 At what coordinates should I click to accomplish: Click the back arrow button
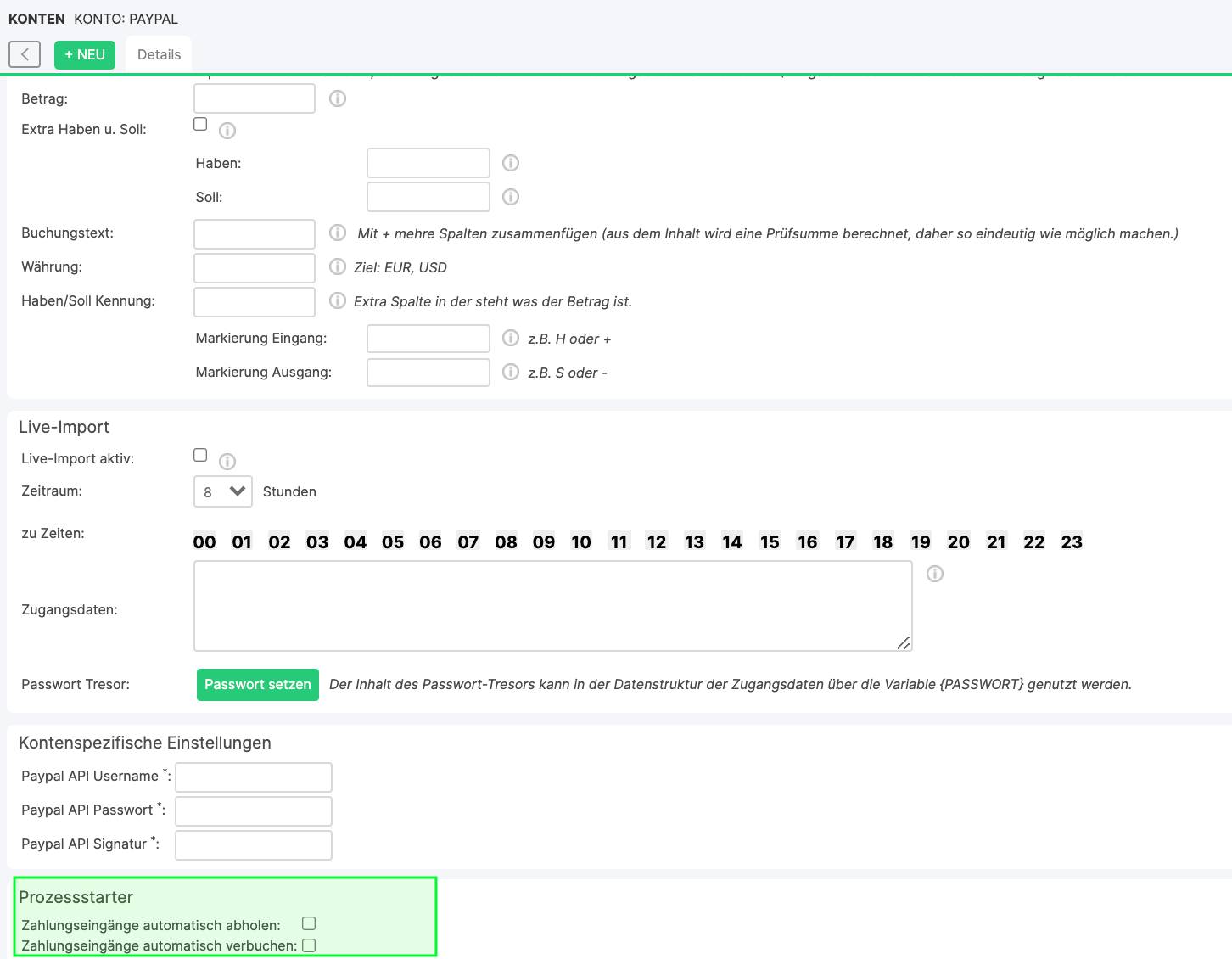[25, 54]
